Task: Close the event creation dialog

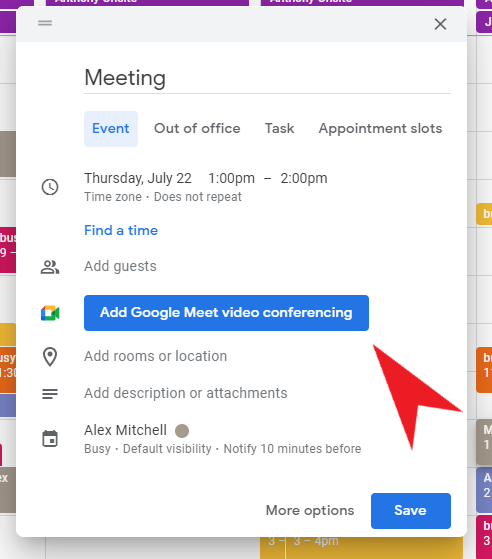Action: [x=440, y=24]
